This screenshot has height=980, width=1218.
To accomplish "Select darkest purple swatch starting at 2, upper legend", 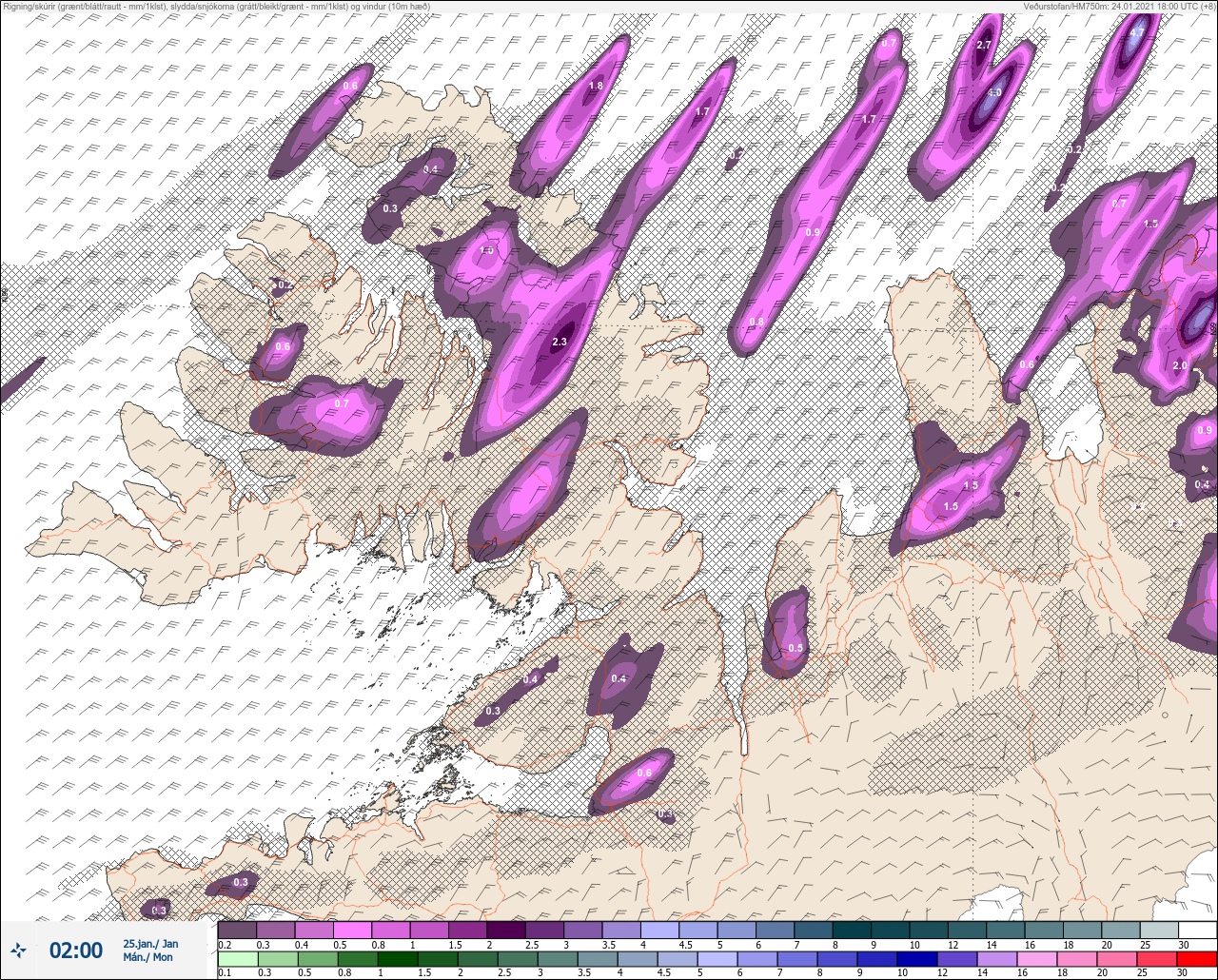I will [x=505, y=930].
